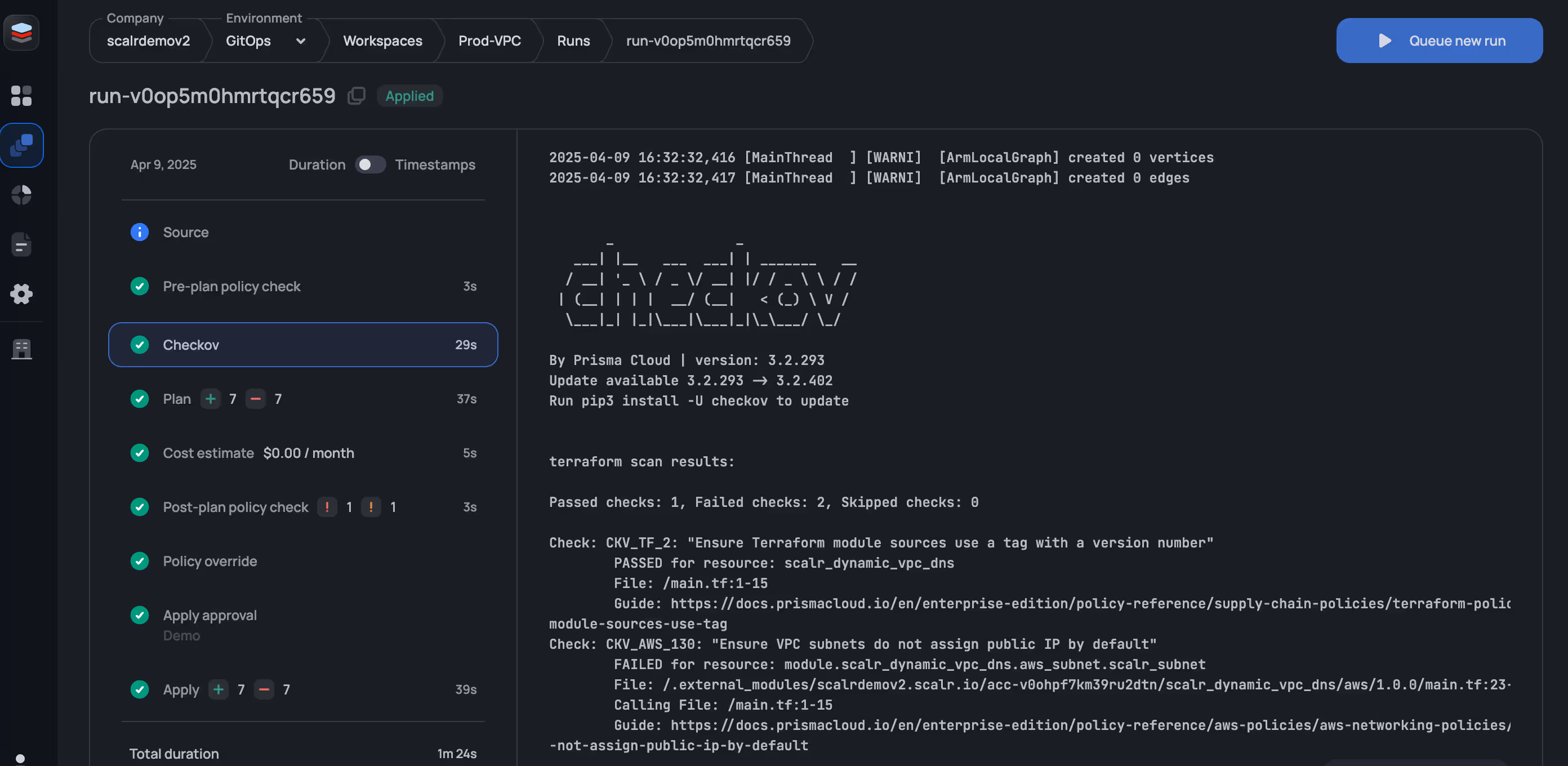Open the aws-networking-policies guide URL in log
This screenshot has height=766, width=1568.
[x=1090, y=725]
